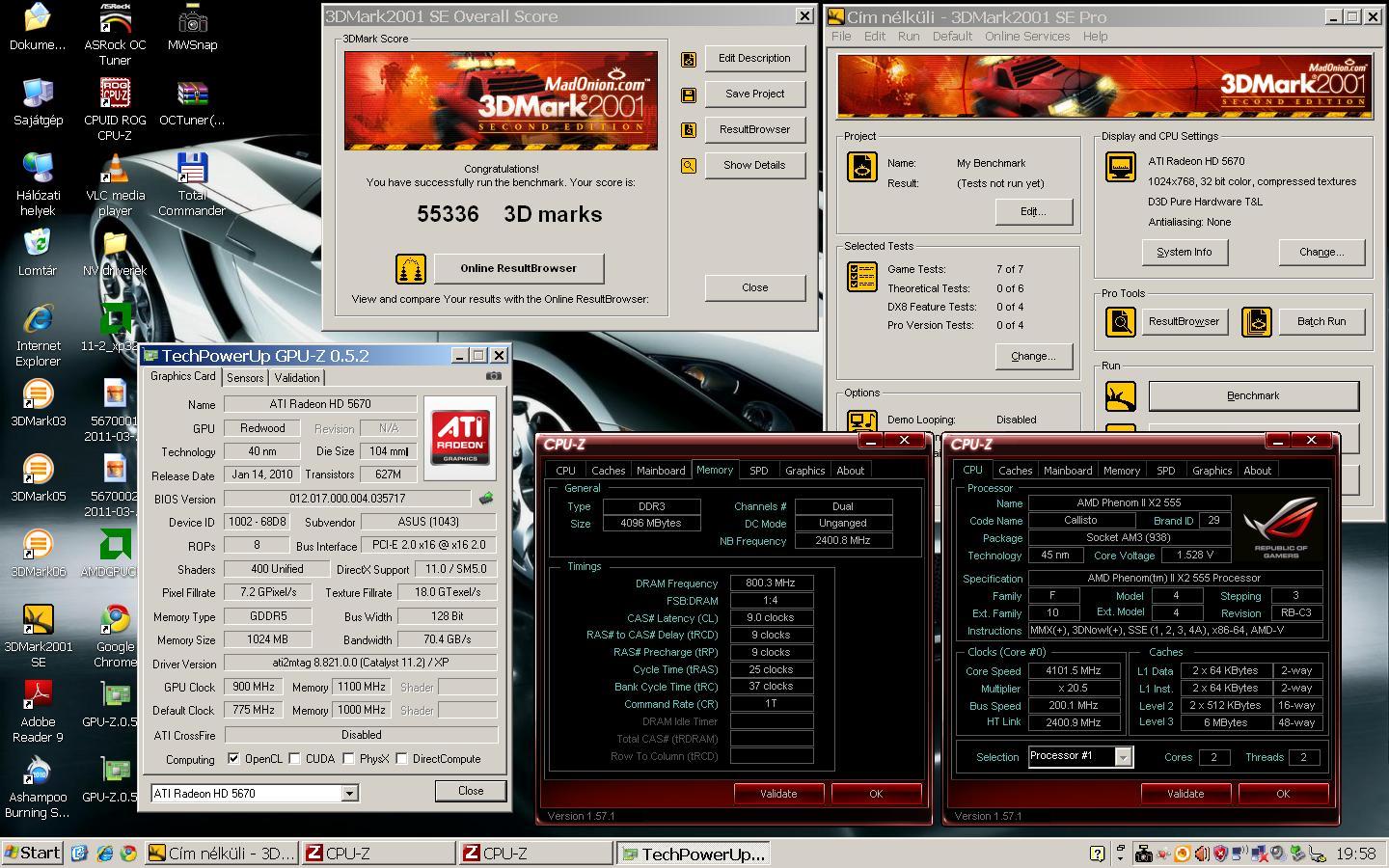The width and height of the screenshot is (1389, 868).
Task: Toggle the PhysX checkbox in GPU-Z
Action: coord(348,759)
